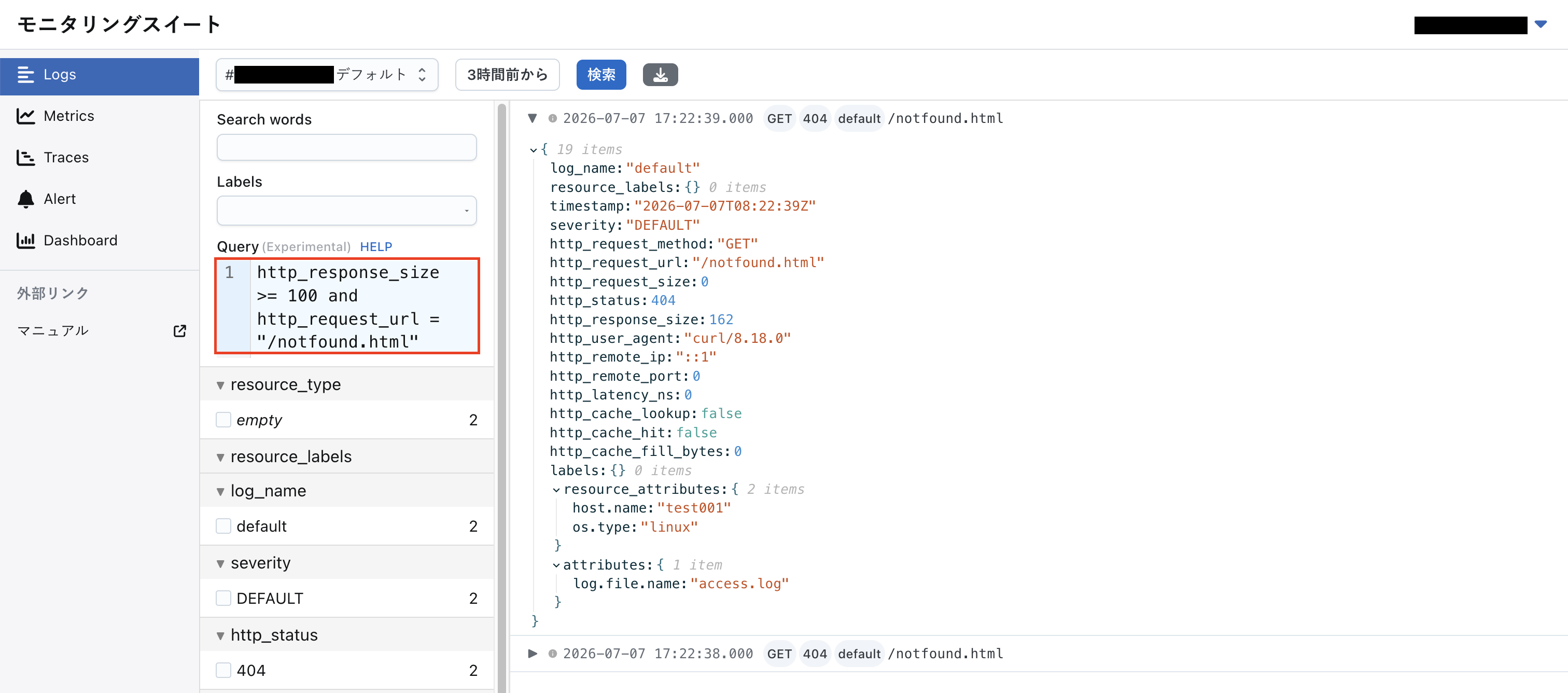Open the Query HELP link
Screen dimensions: 1568x693
point(375,246)
